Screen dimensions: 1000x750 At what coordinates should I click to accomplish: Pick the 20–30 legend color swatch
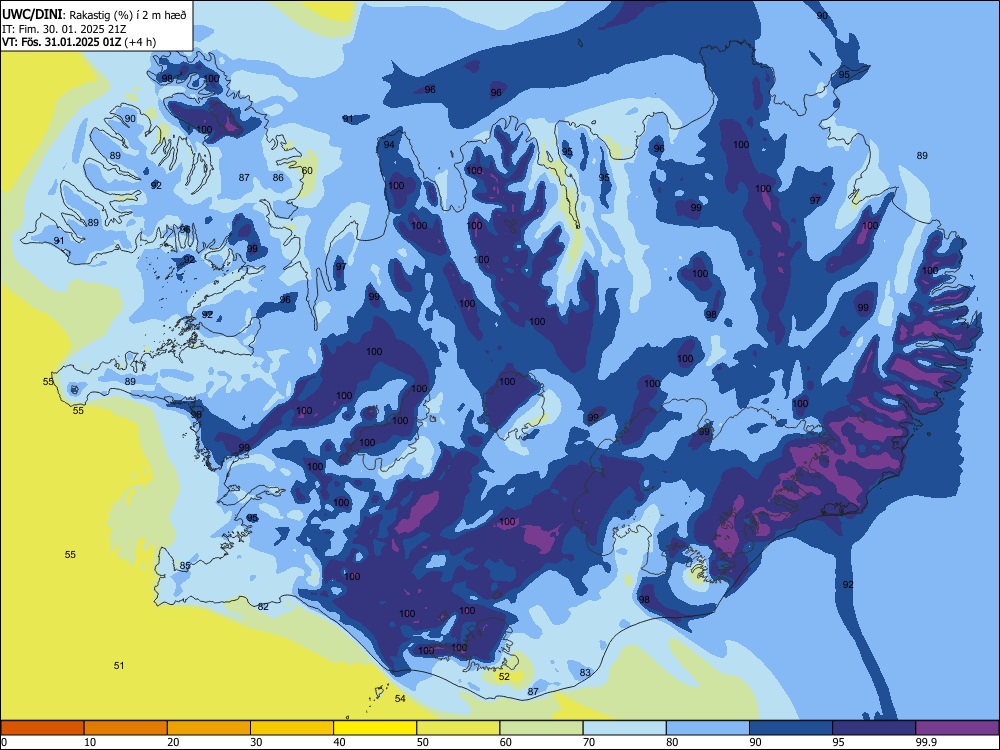pos(209,728)
